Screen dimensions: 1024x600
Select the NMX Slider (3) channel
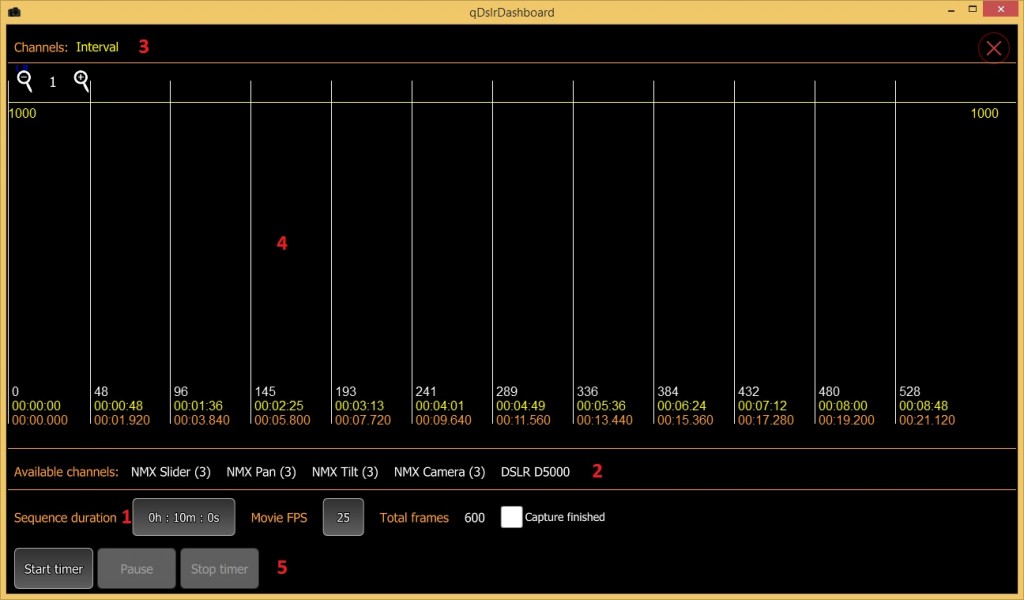(x=170, y=471)
